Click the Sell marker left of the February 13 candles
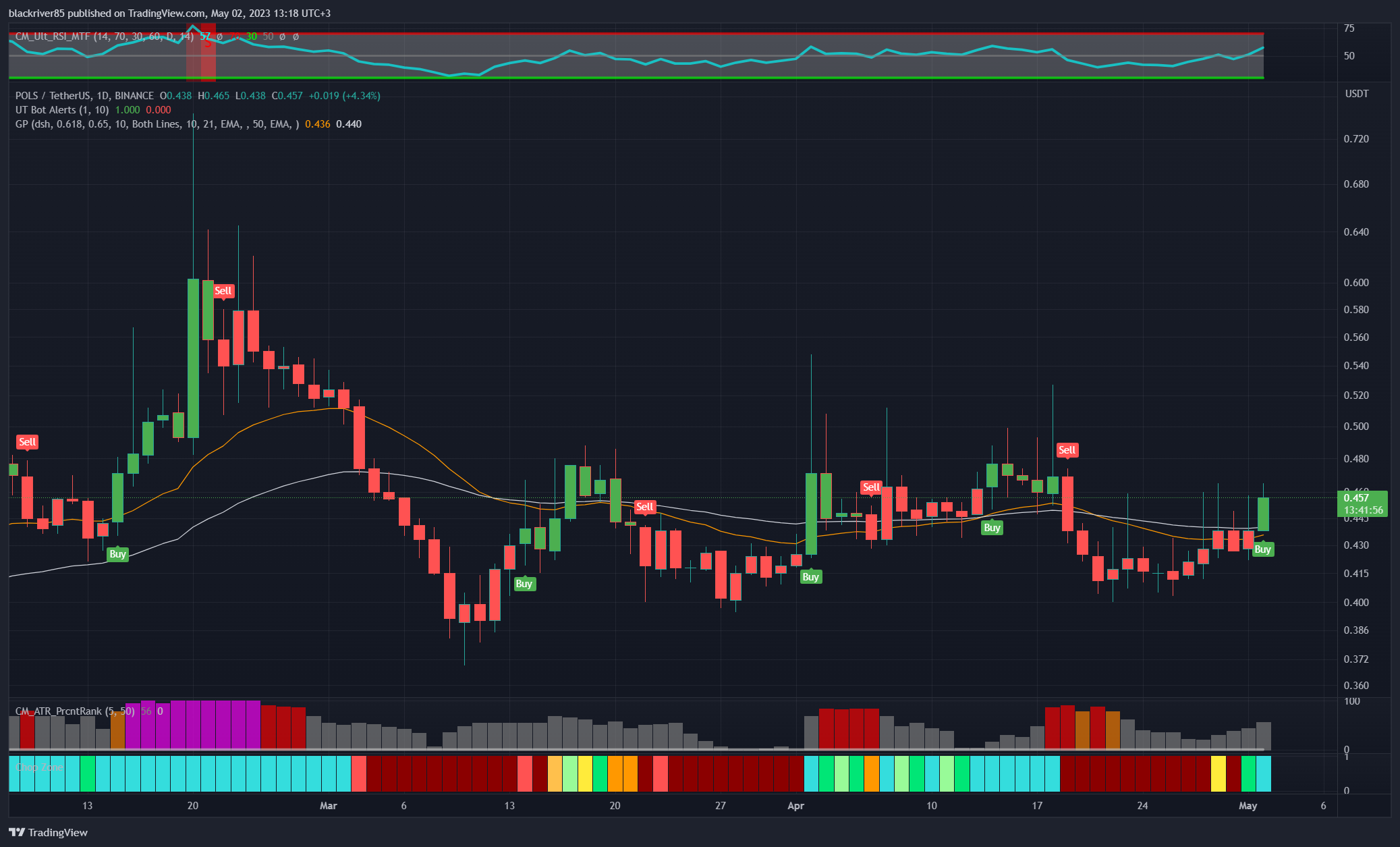Image resolution: width=1400 pixels, height=847 pixels. [27, 442]
